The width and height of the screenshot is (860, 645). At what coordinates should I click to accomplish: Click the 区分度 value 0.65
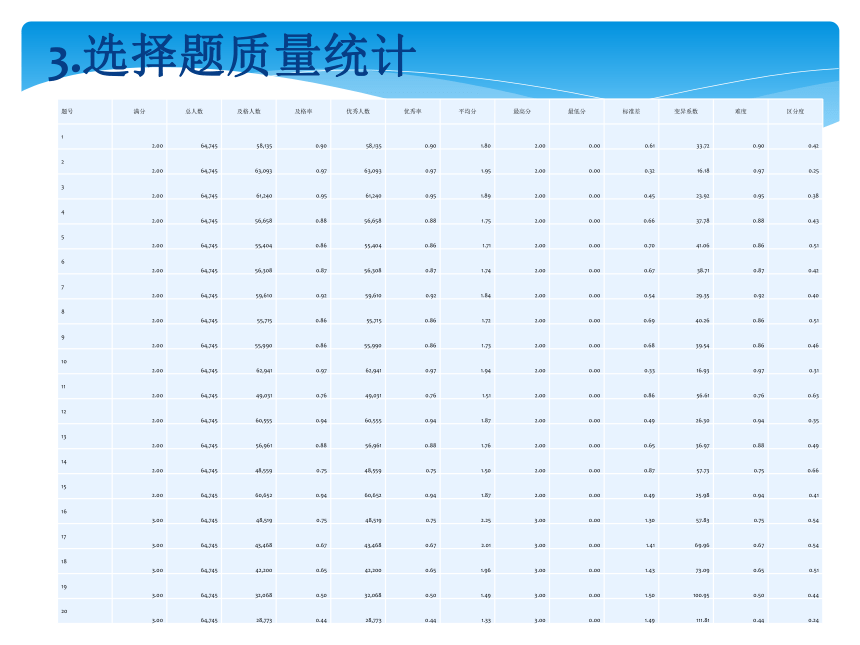pos(813,395)
